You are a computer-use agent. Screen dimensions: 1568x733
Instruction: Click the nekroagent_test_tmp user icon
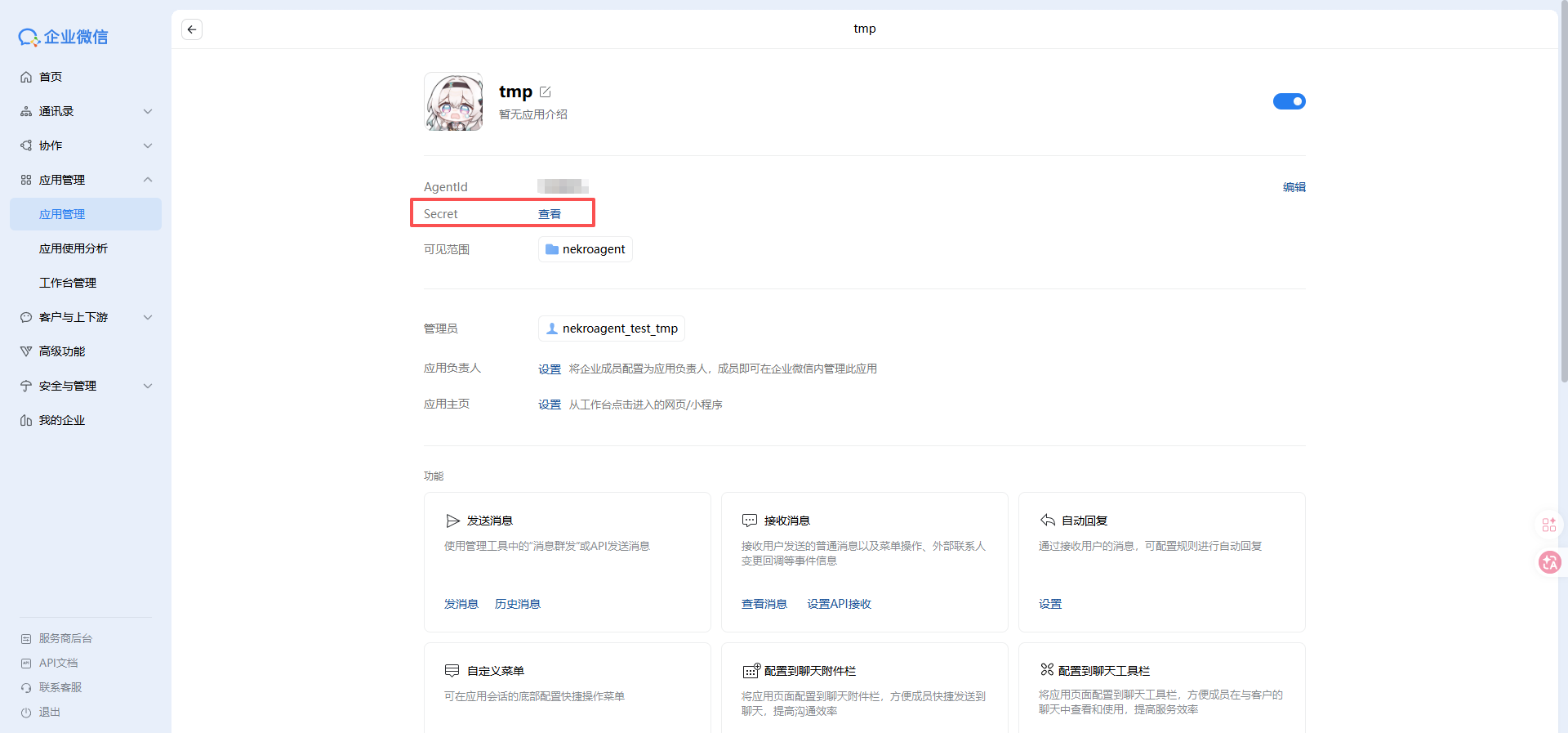[552, 329]
